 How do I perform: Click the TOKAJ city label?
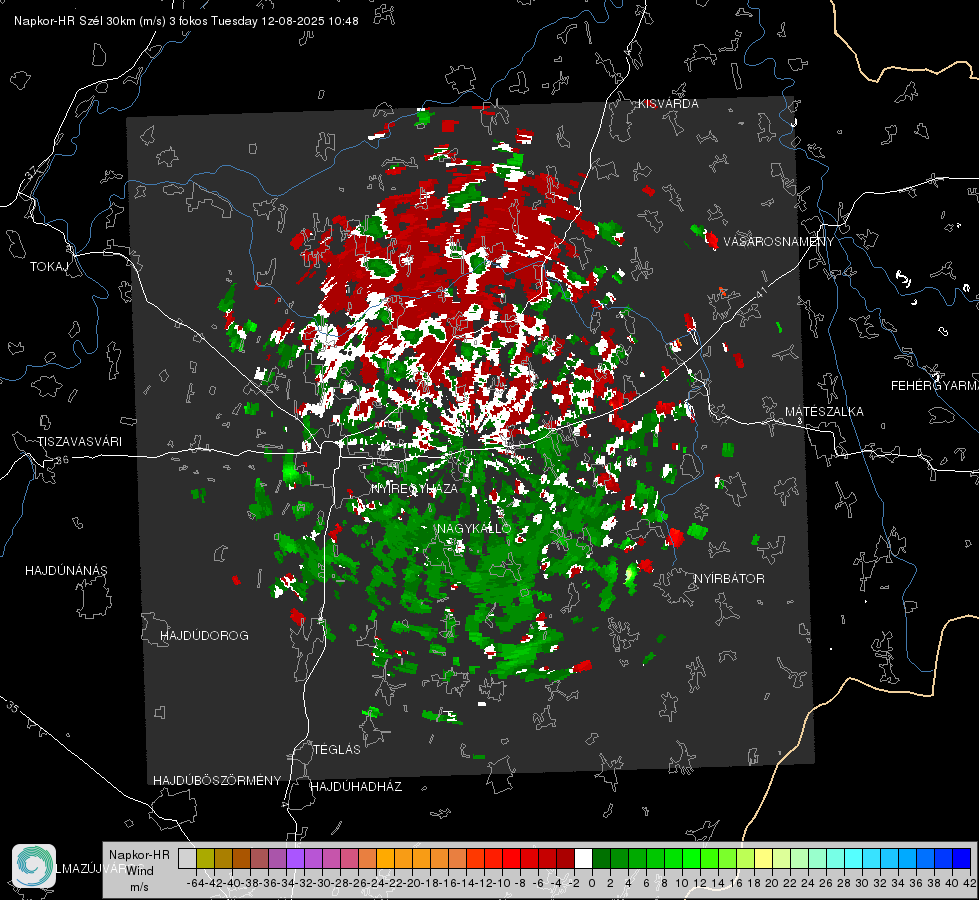coord(49,267)
